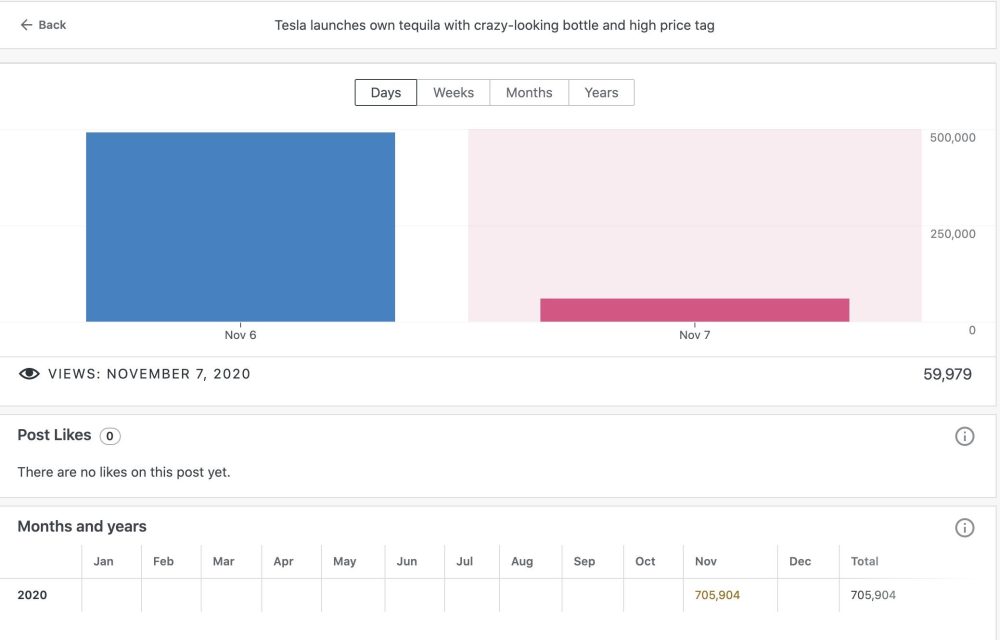Screen dimensions: 1000x640
Task: Click the Jan column header
Action: pos(103,561)
